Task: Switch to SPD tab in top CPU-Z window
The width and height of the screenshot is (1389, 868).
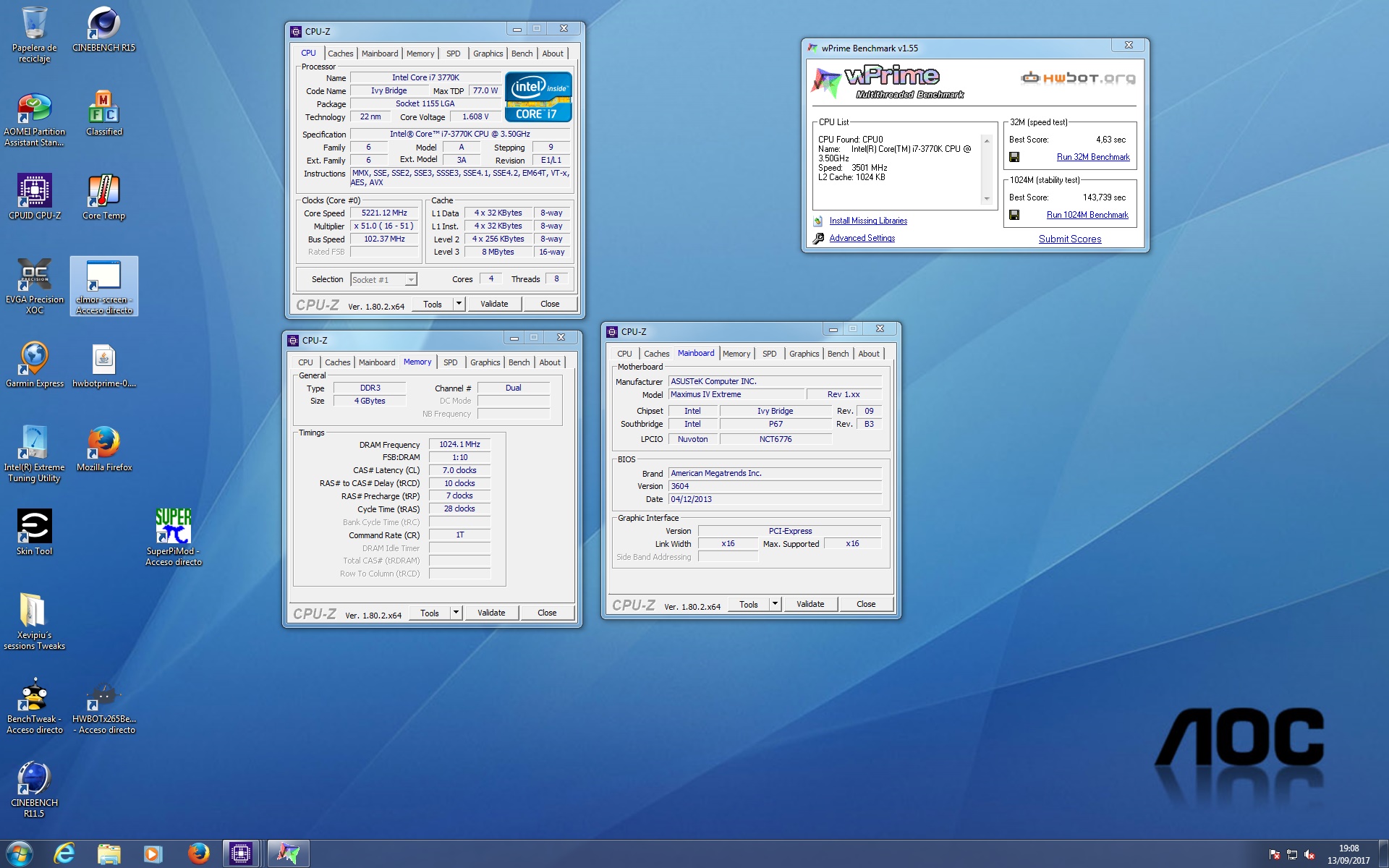Action: pos(453,54)
